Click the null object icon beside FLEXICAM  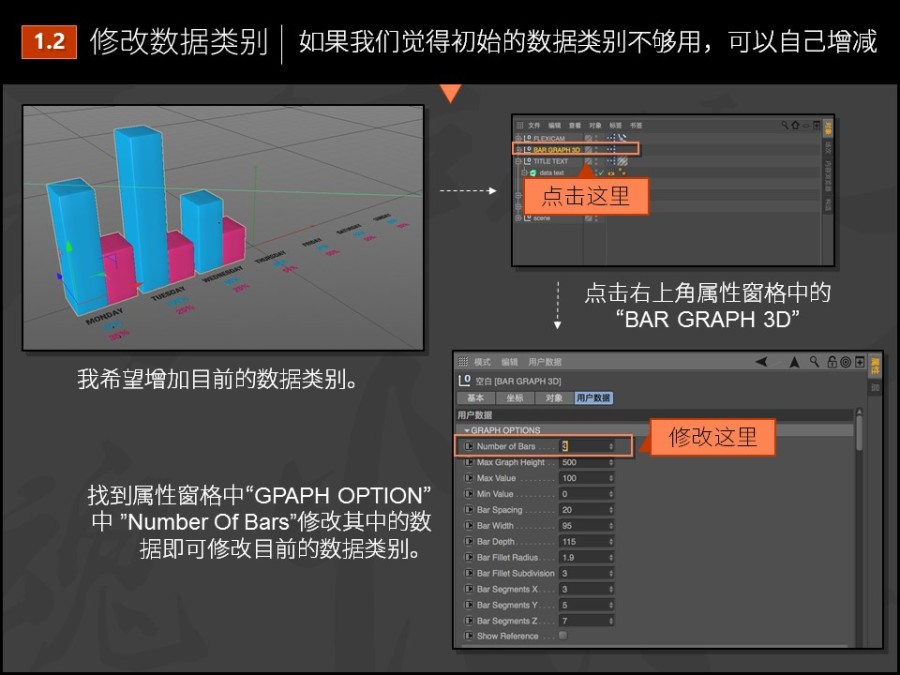[x=527, y=136]
